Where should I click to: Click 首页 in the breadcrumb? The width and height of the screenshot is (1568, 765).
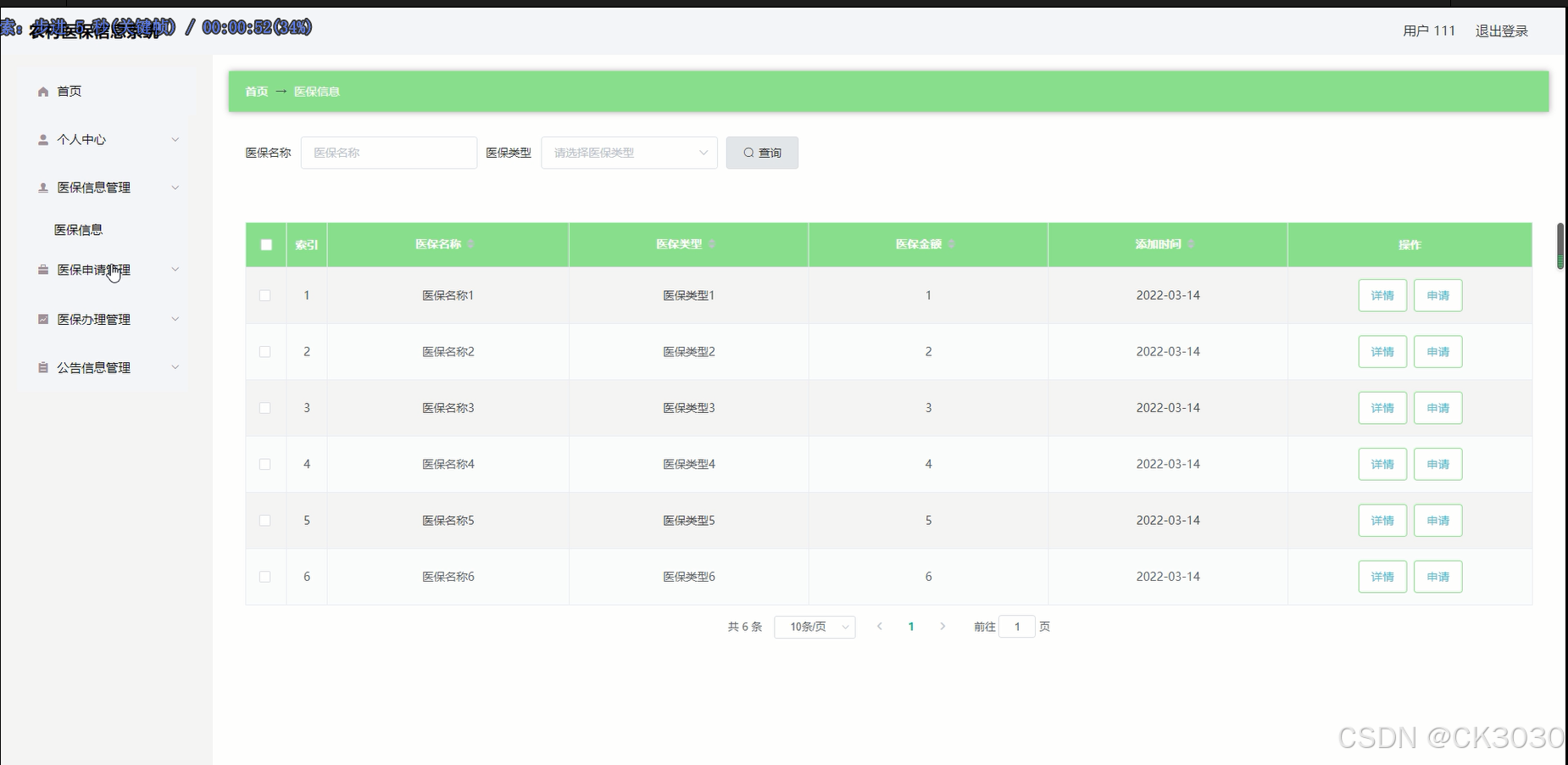(x=257, y=91)
